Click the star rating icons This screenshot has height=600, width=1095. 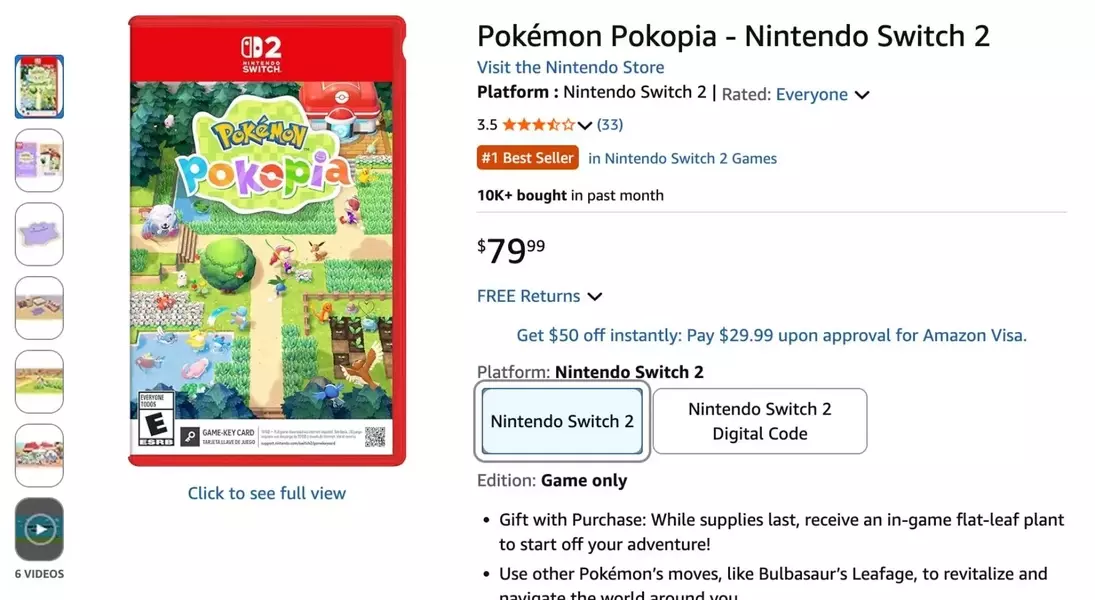538,125
